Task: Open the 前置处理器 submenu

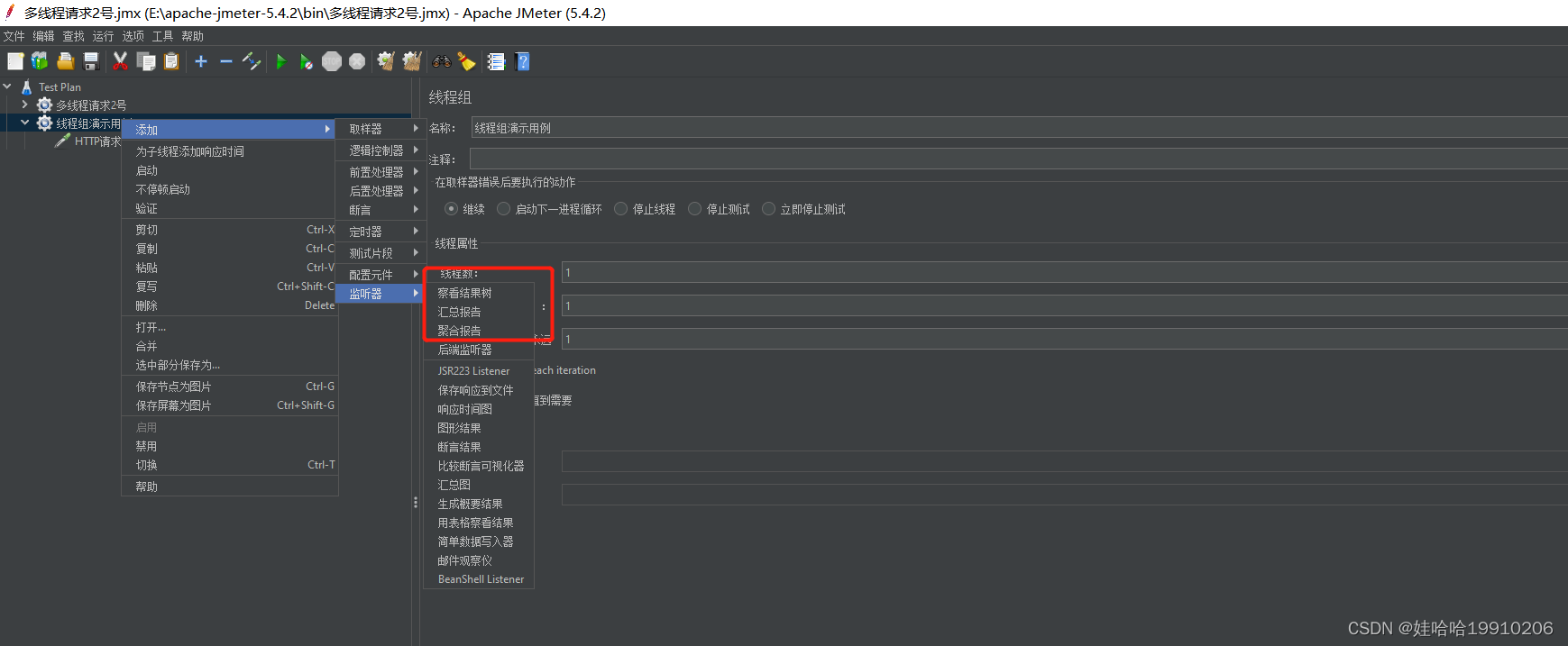Action: [x=380, y=171]
